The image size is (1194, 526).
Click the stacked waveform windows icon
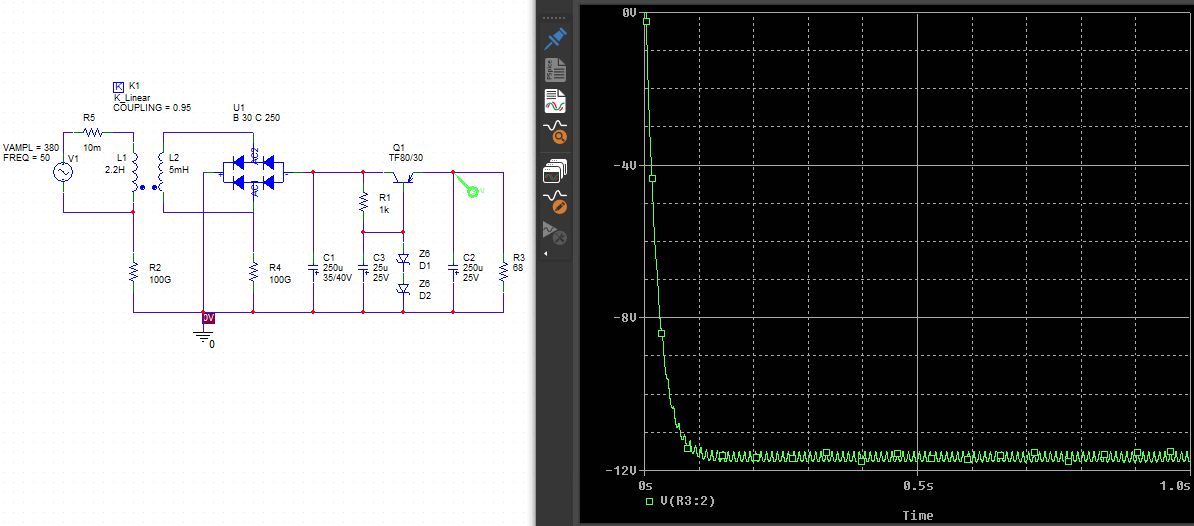(554, 171)
